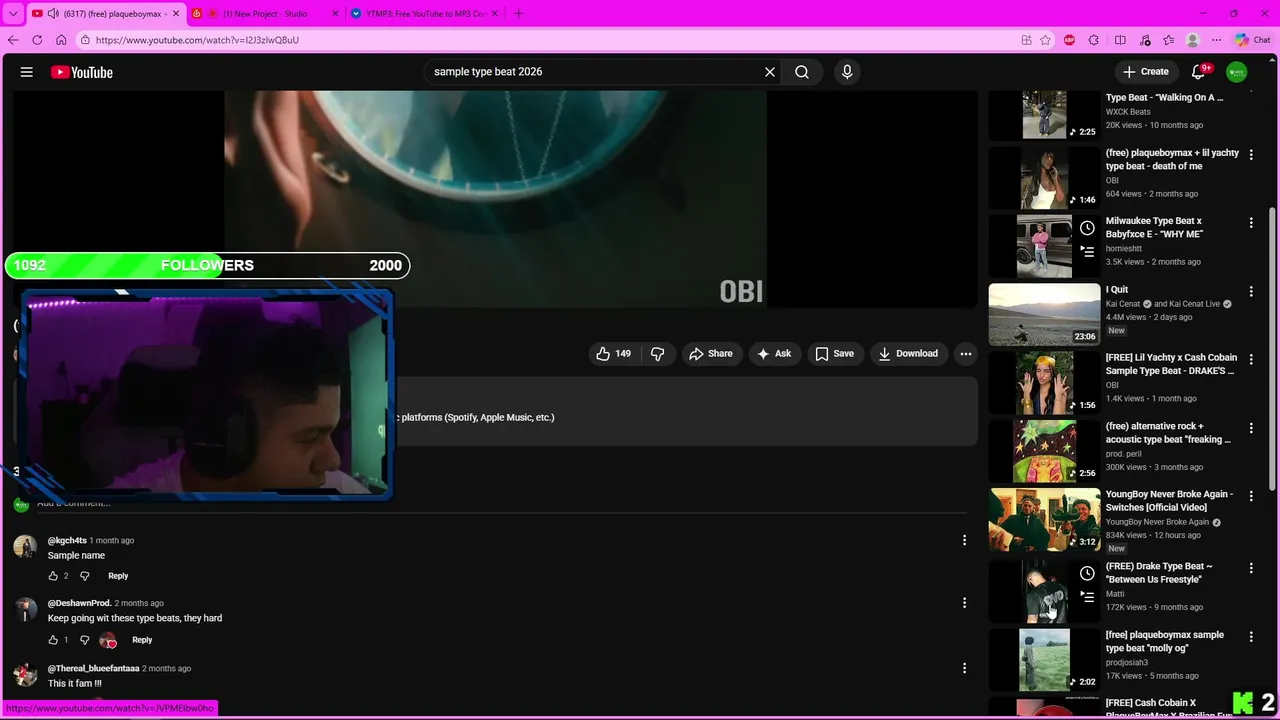Viewport: 1280px width, 720px height.
Task: Clear the search box text
Action: coord(770,72)
